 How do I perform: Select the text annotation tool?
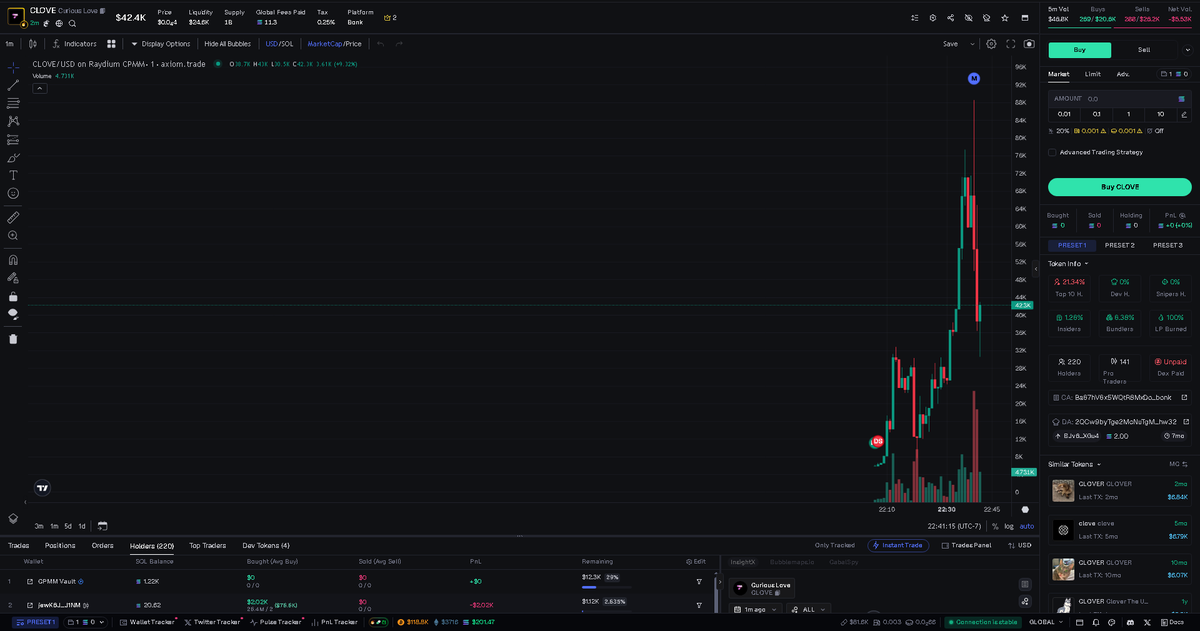(13, 175)
